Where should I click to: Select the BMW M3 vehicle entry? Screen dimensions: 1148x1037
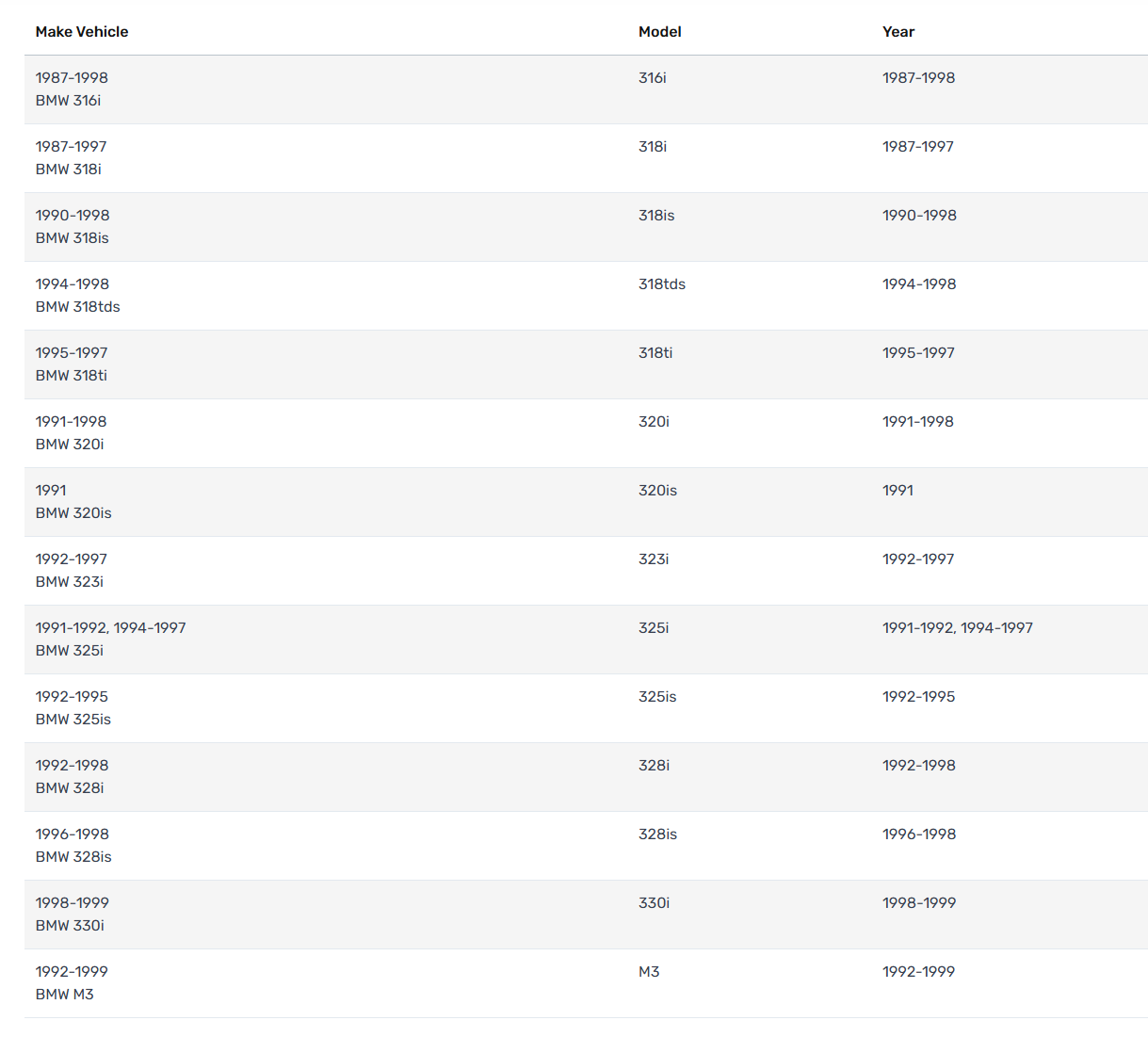64,995
